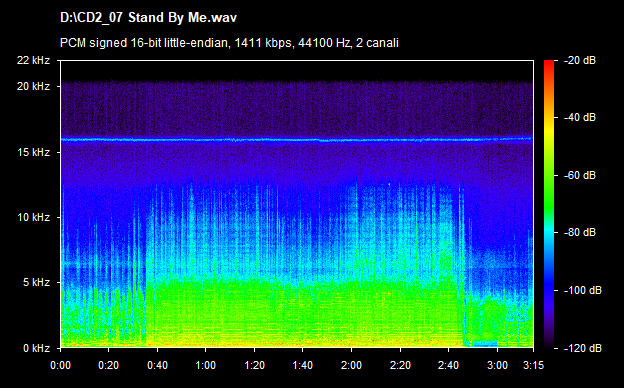The height and width of the screenshot is (388, 624).
Task: Select the 2:00 time marker
Action: point(351,365)
